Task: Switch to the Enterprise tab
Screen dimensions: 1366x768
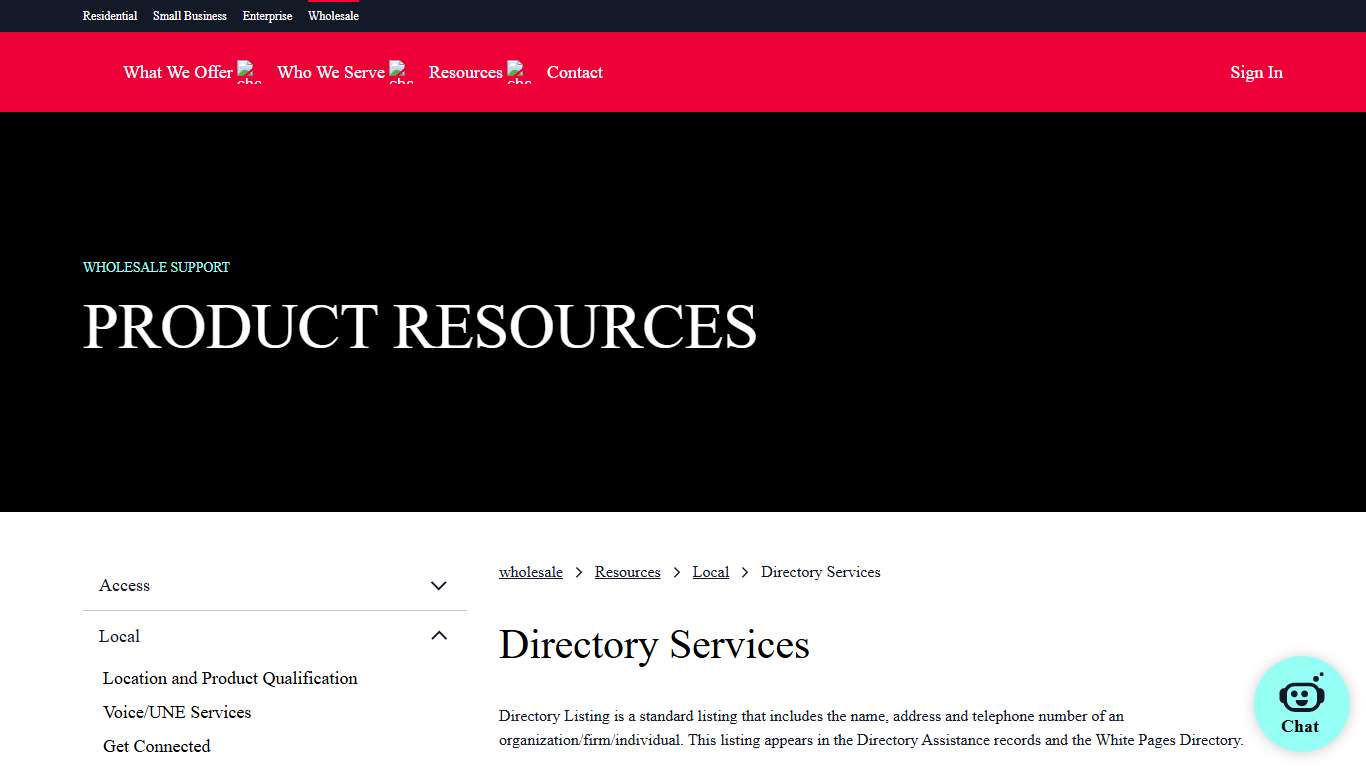Action: coord(267,16)
